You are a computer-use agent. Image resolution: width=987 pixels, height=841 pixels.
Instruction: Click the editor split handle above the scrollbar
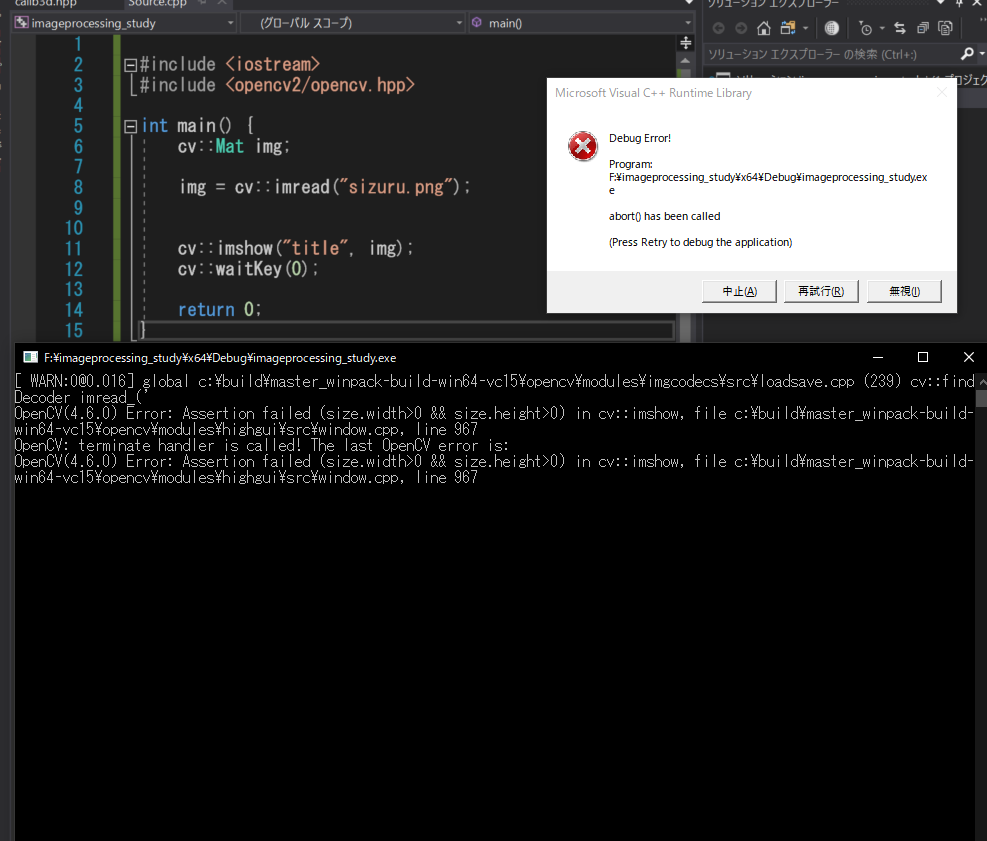pyautogui.click(x=686, y=43)
